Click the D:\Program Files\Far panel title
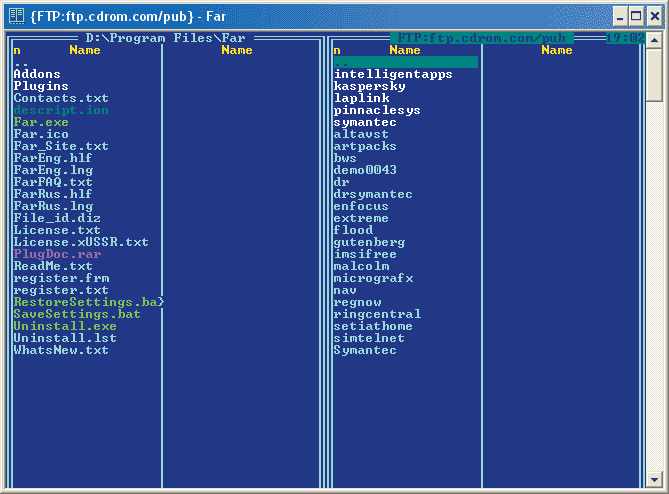 [165, 38]
